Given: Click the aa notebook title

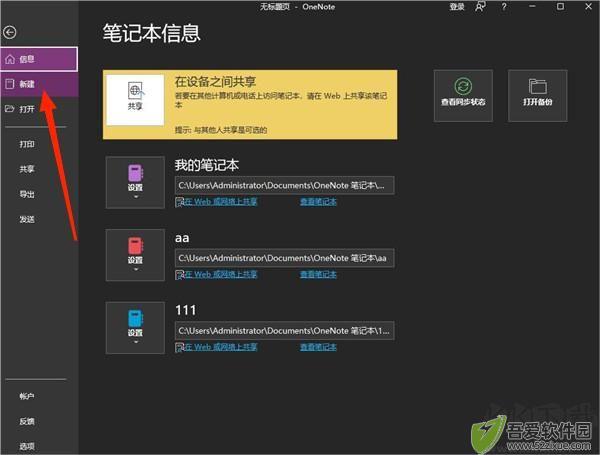Looking at the screenshot, I should [x=182, y=238].
